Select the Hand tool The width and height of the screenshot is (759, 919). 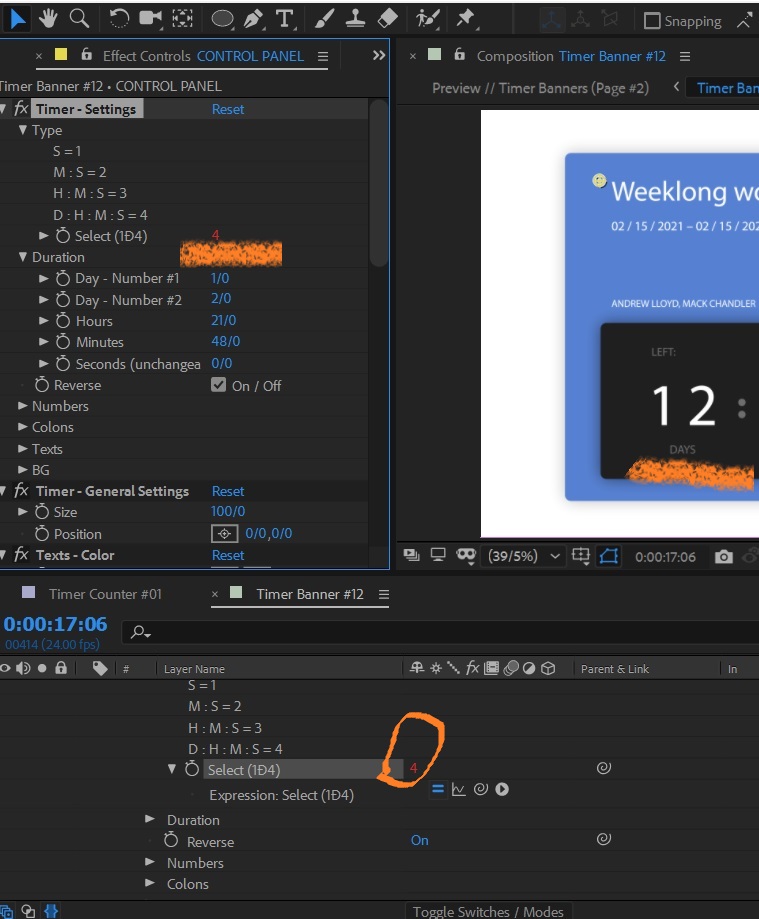(x=49, y=18)
